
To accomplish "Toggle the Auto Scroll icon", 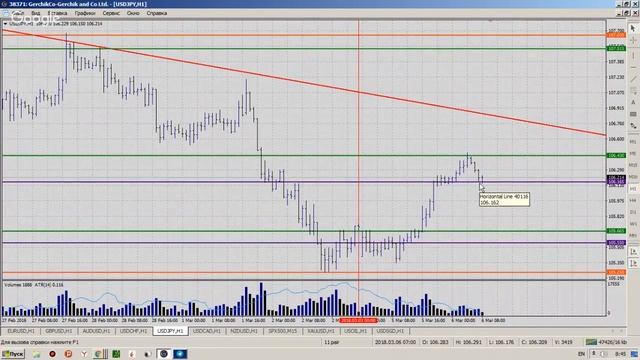I will click(x=633, y=264).
